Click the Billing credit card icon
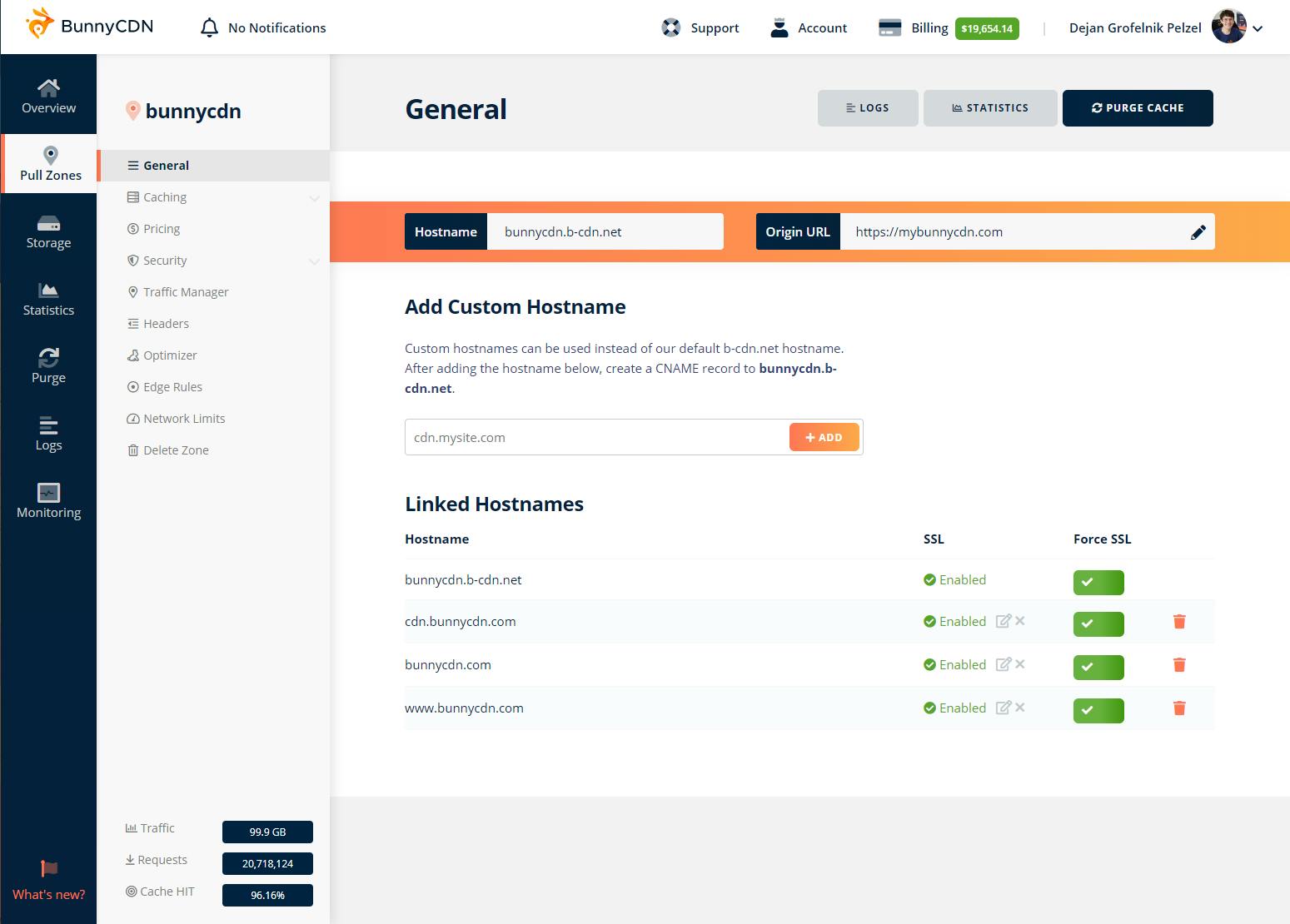This screenshot has width=1290, height=924. click(890, 27)
